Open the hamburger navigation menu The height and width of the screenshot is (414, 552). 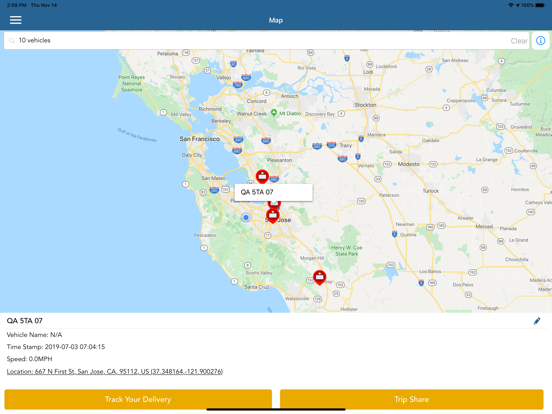[15, 20]
